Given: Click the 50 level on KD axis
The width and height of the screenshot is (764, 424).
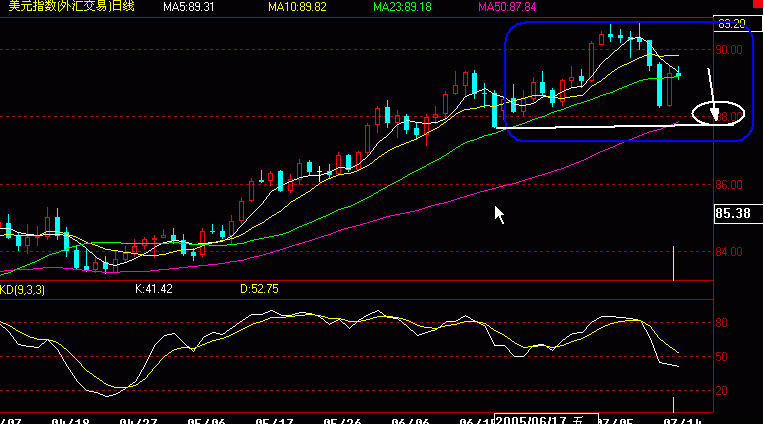Looking at the screenshot, I should [x=722, y=357].
